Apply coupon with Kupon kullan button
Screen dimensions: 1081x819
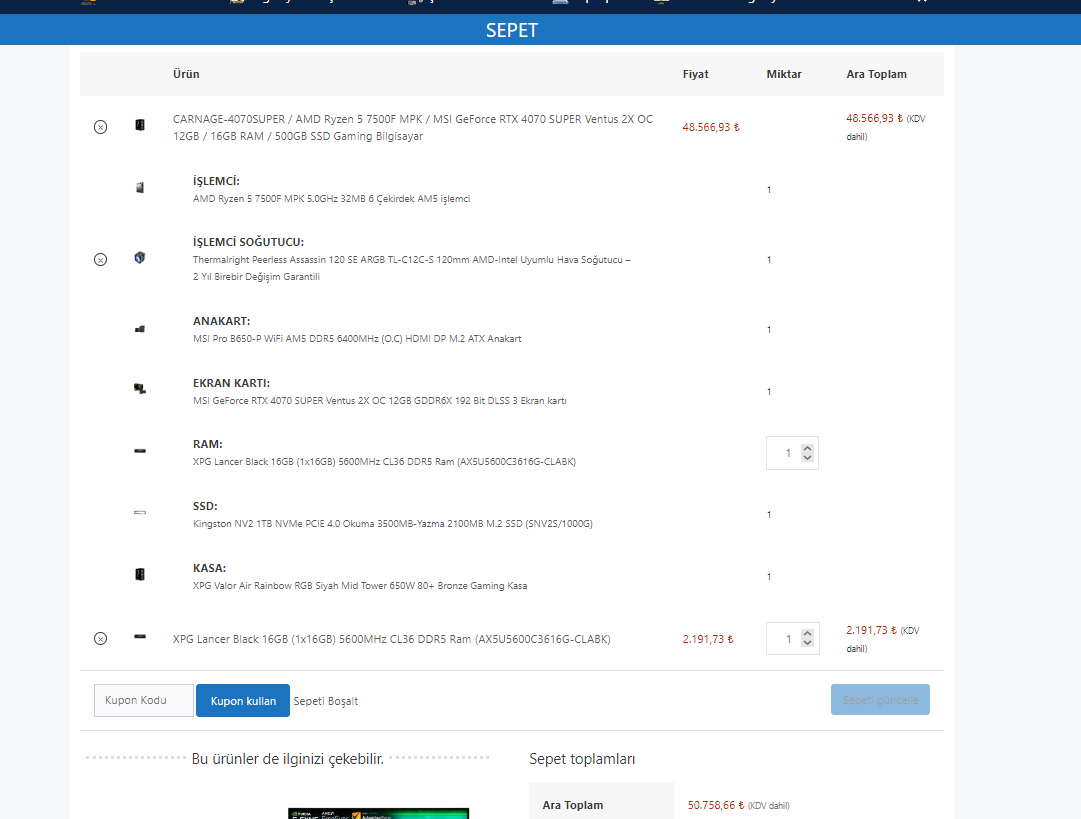[243, 700]
